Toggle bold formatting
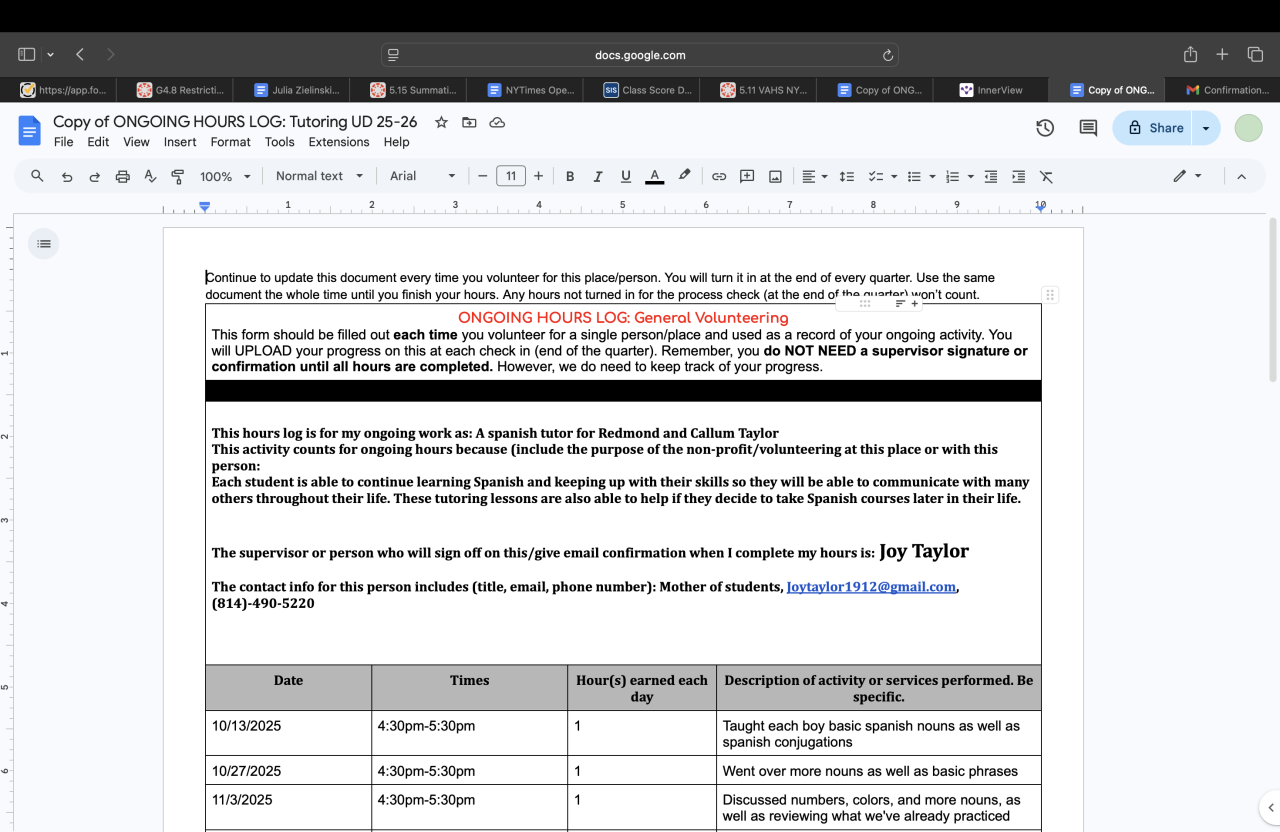The image size is (1280, 832). tap(570, 176)
